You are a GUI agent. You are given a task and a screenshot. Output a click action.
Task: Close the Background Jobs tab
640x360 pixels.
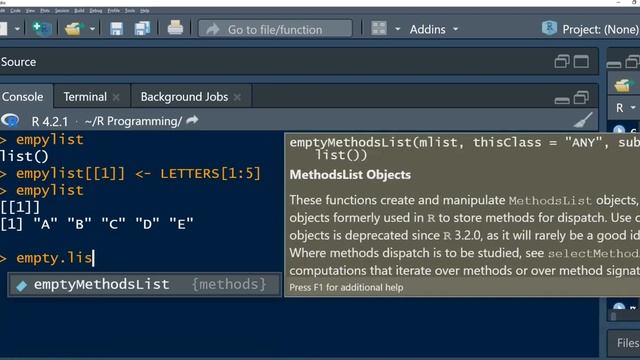[x=237, y=97]
